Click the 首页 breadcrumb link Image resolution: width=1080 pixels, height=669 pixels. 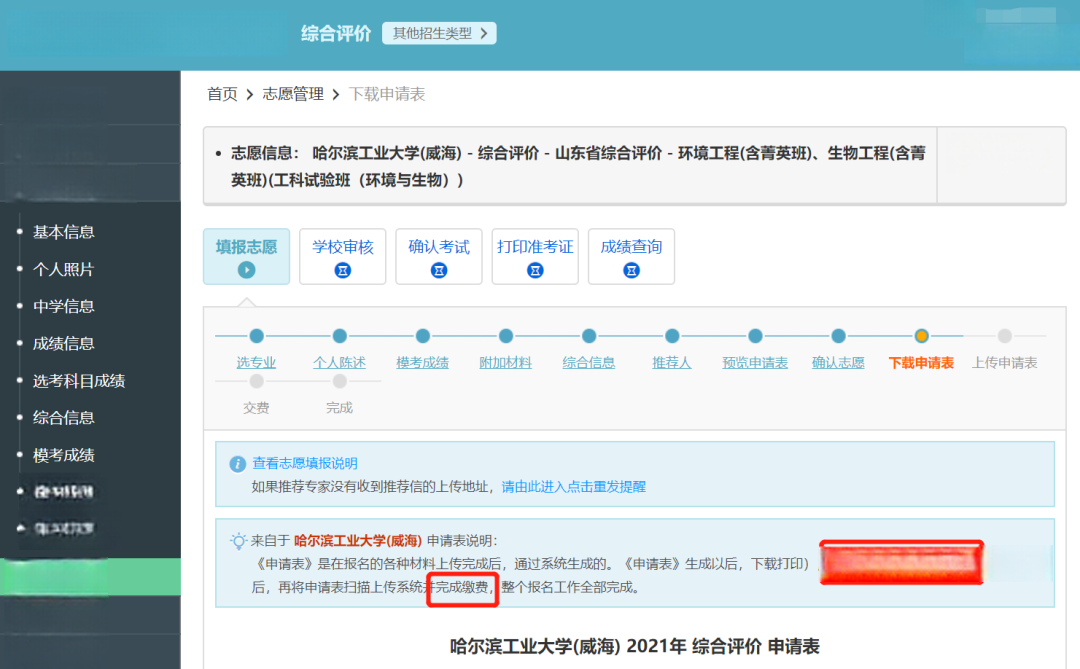(222, 94)
